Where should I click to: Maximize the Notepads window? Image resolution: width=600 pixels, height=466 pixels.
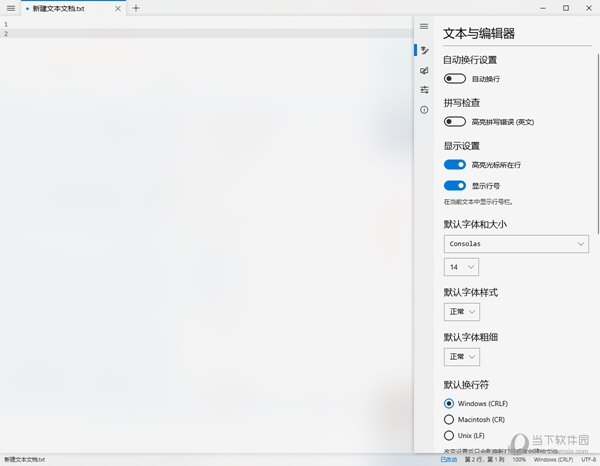[x=566, y=8]
